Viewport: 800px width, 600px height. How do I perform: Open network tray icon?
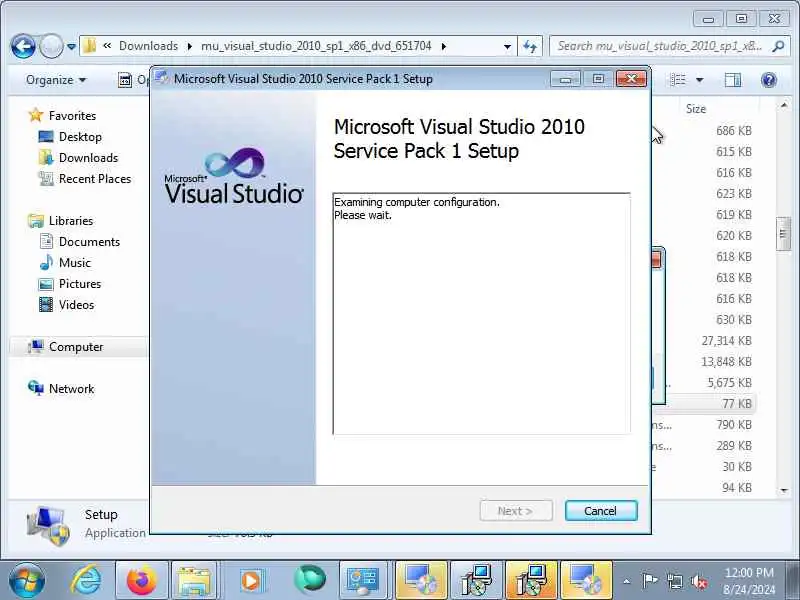point(674,581)
